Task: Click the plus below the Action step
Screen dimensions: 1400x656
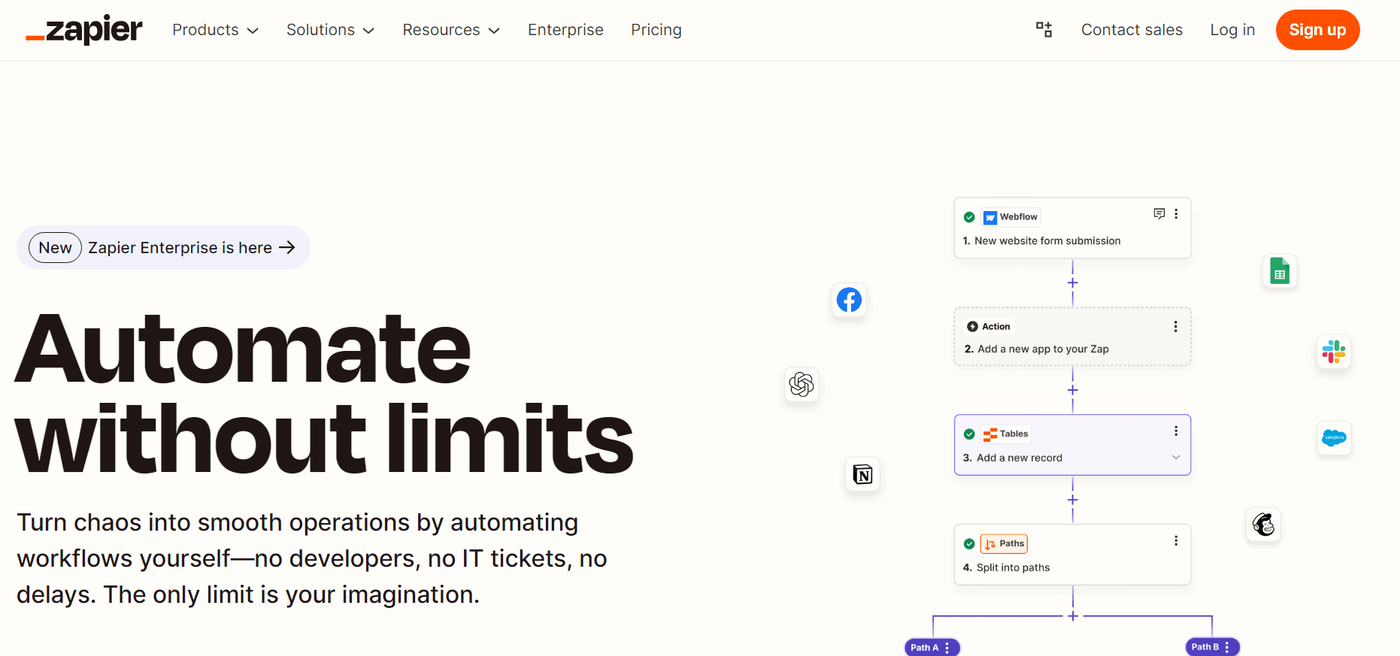Action: (x=1073, y=391)
